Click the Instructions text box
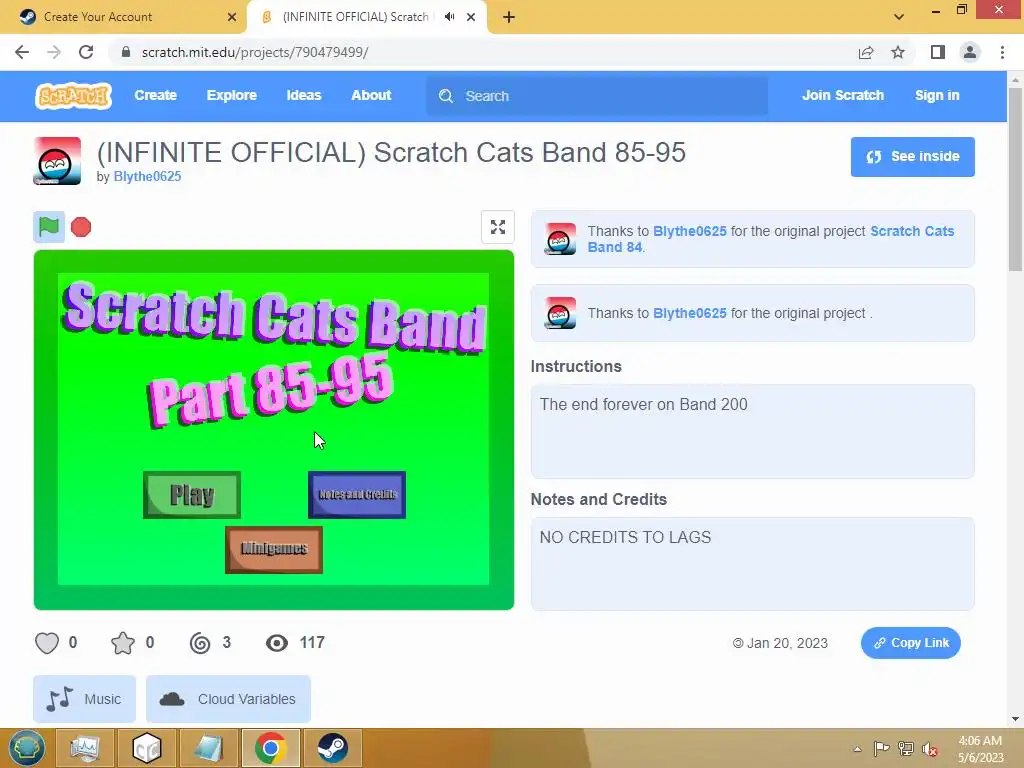 click(752, 431)
